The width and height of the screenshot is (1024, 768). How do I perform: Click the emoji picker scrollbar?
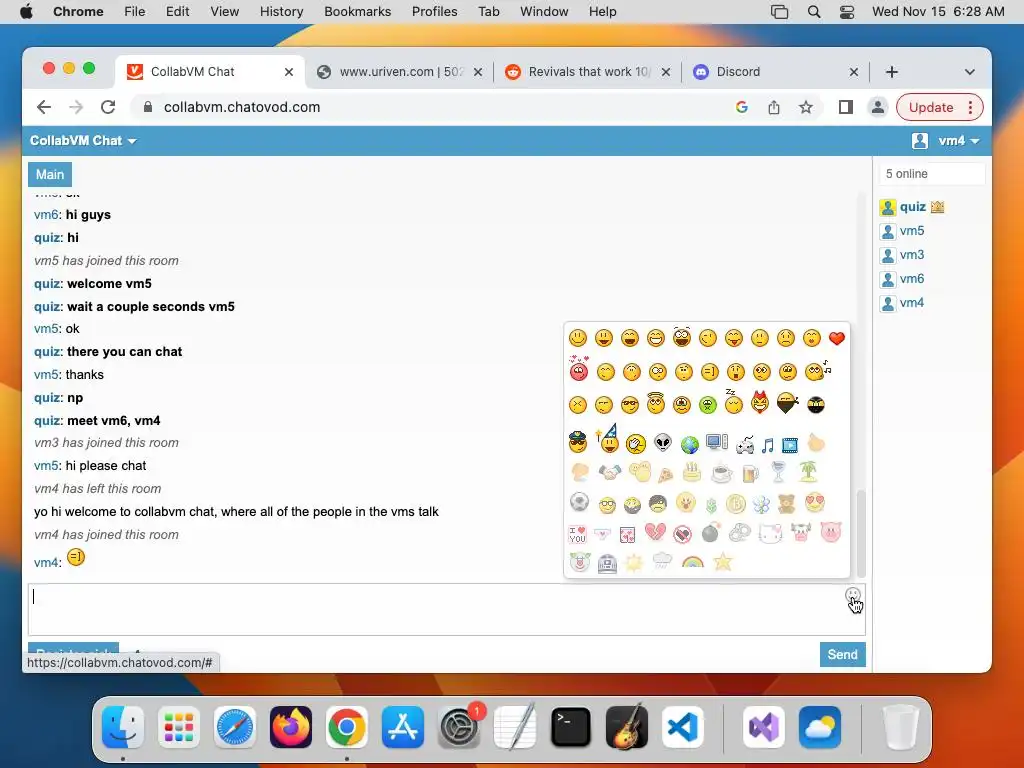tap(861, 532)
